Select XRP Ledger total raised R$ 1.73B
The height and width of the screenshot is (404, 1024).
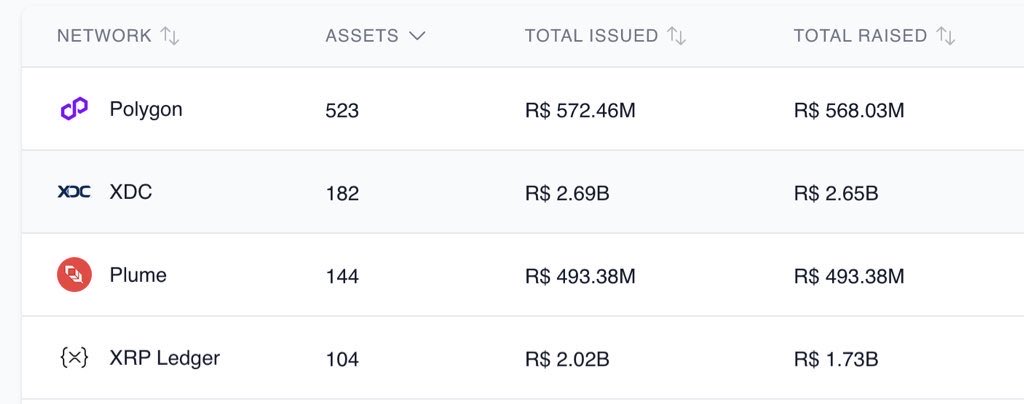tap(836, 359)
